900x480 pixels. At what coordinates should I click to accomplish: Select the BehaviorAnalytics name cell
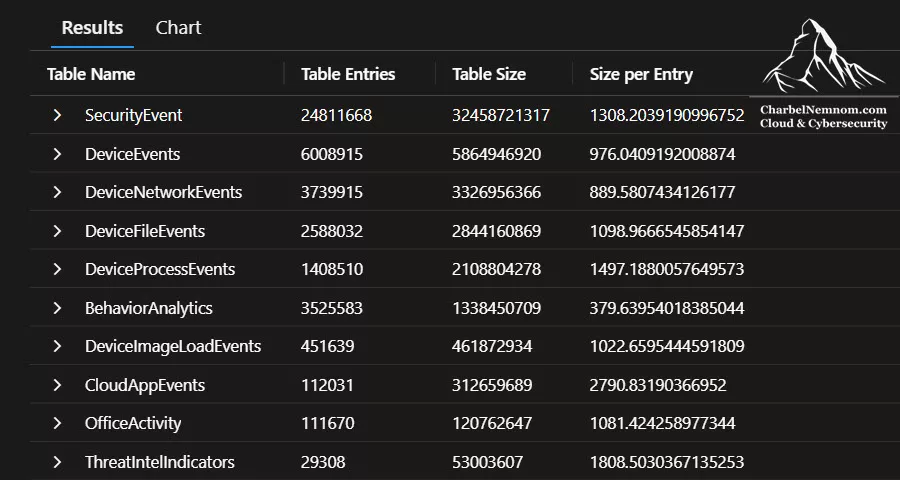click(x=149, y=308)
